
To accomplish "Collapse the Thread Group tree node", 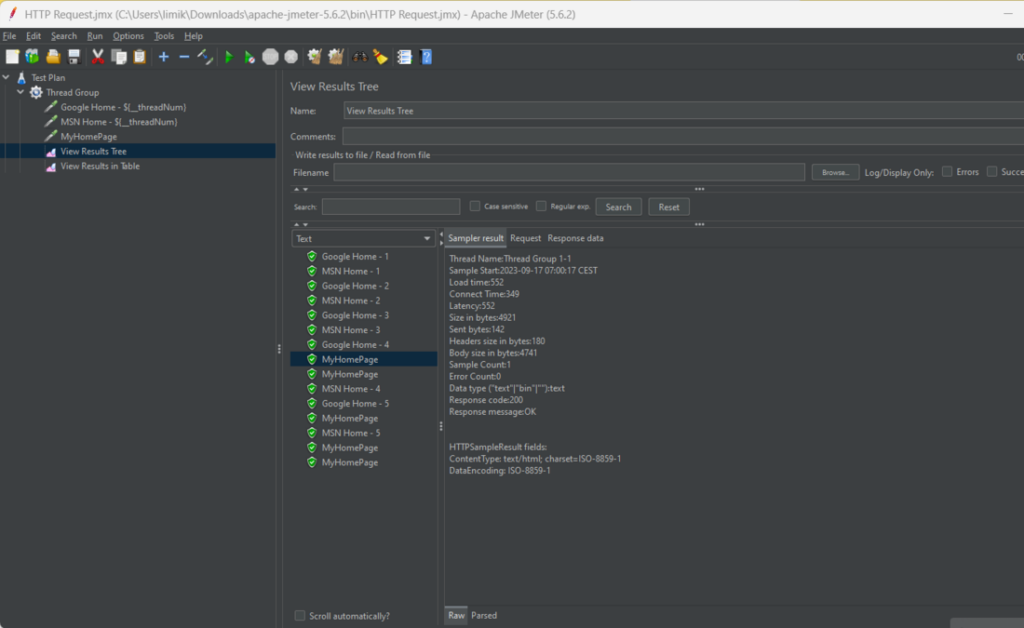I will pyautogui.click(x=21, y=92).
